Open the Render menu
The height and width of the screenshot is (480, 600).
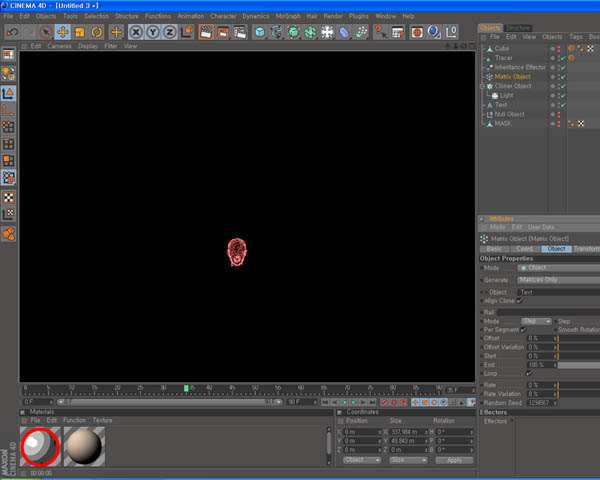coord(333,16)
